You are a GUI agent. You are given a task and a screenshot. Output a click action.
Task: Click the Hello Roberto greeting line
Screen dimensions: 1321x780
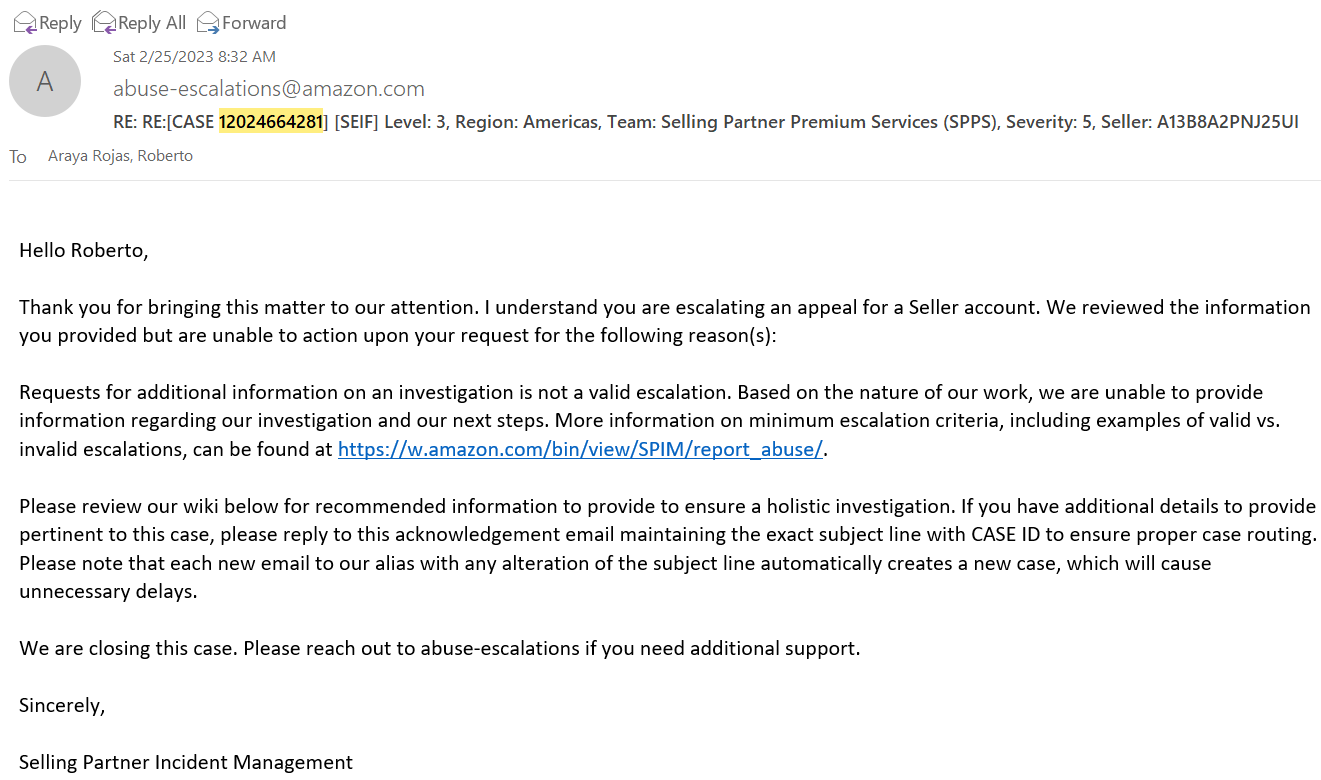(x=84, y=250)
